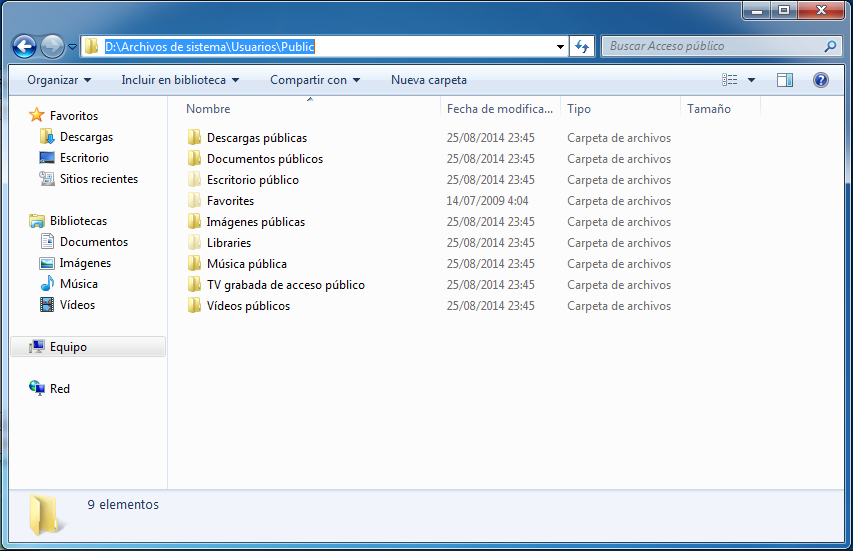
Task: Open Sitios recientes
Action: pyautogui.click(x=88, y=178)
